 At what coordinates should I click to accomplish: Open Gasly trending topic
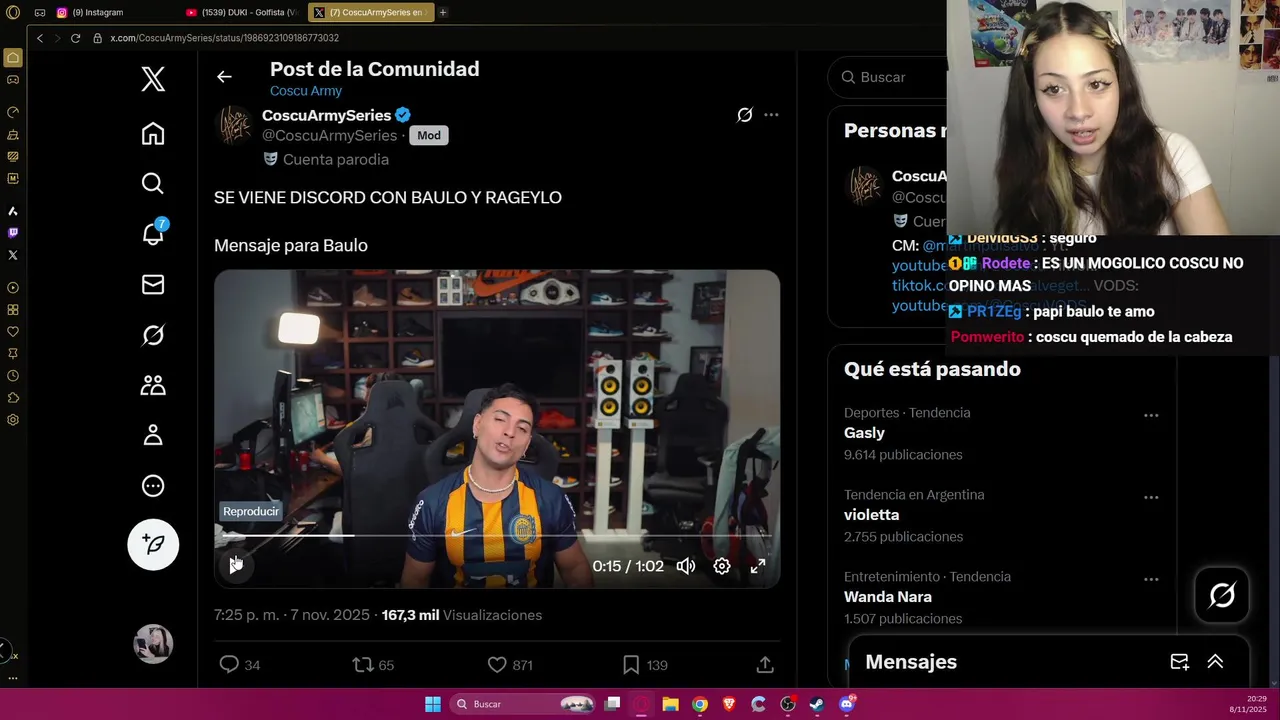click(x=864, y=433)
